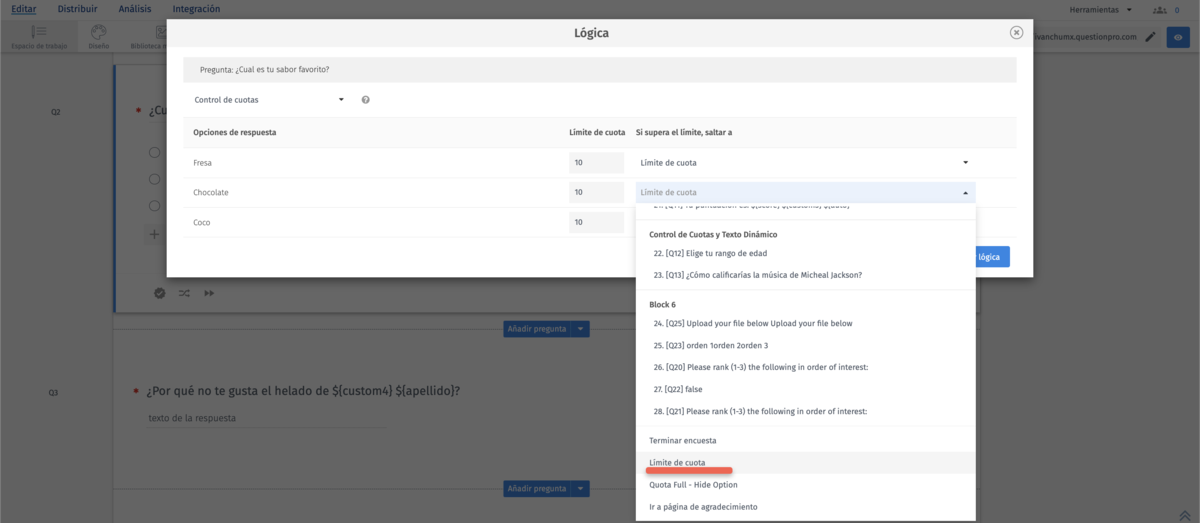Pick '[Q12] Elige tu rango de edad'

(x=709, y=253)
